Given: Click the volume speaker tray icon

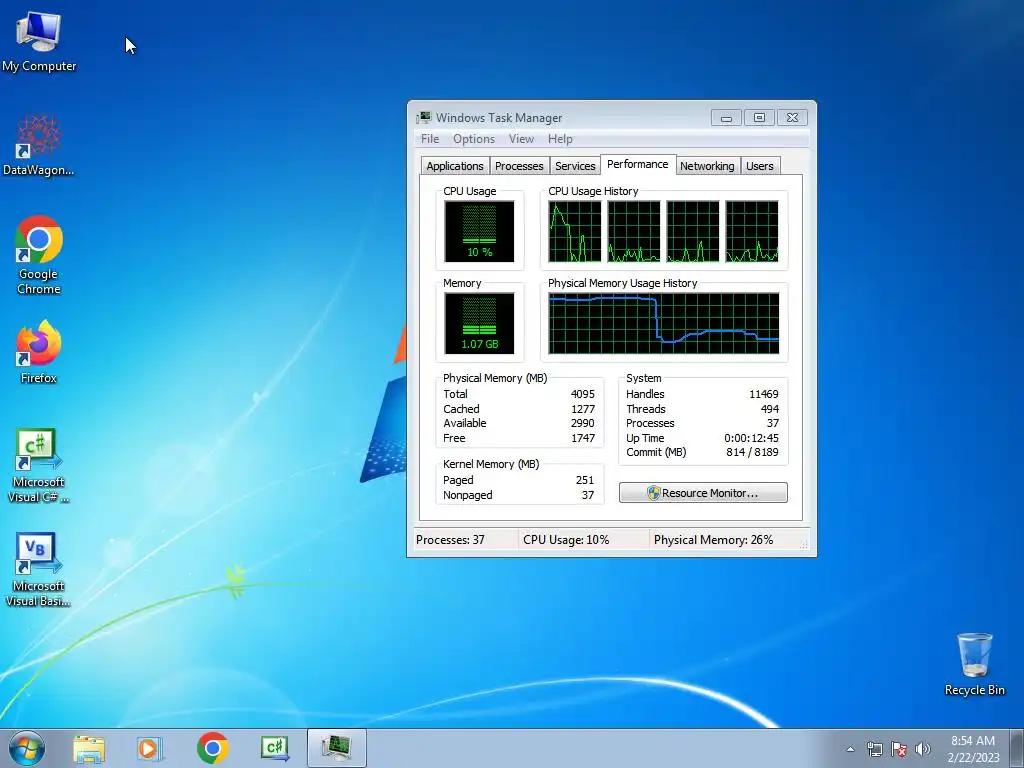Looking at the screenshot, I should (923, 749).
